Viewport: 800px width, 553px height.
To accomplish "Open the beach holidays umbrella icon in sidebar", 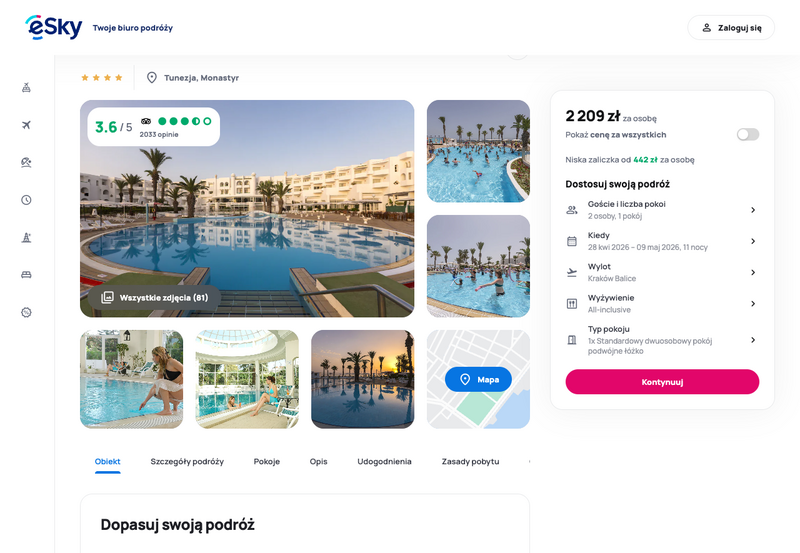I will [x=27, y=162].
